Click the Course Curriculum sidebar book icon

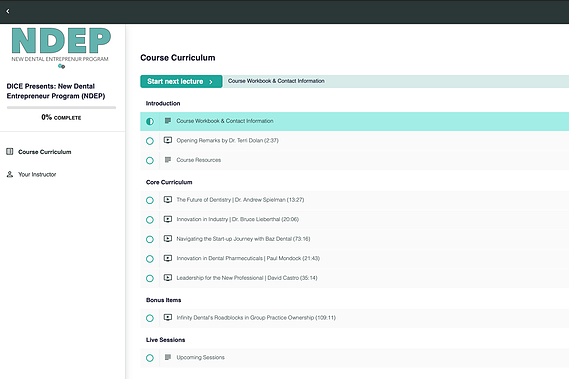(x=10, y=152)
